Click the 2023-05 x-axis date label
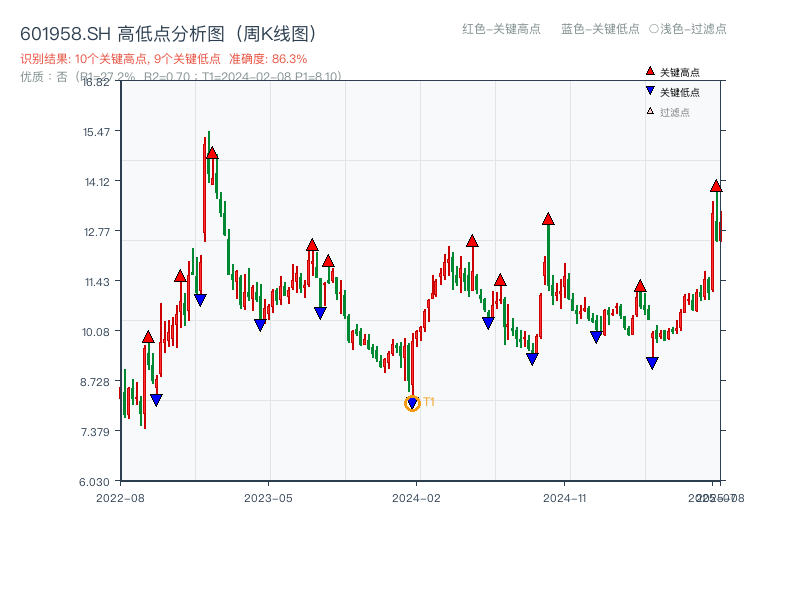 coord(268,498)
